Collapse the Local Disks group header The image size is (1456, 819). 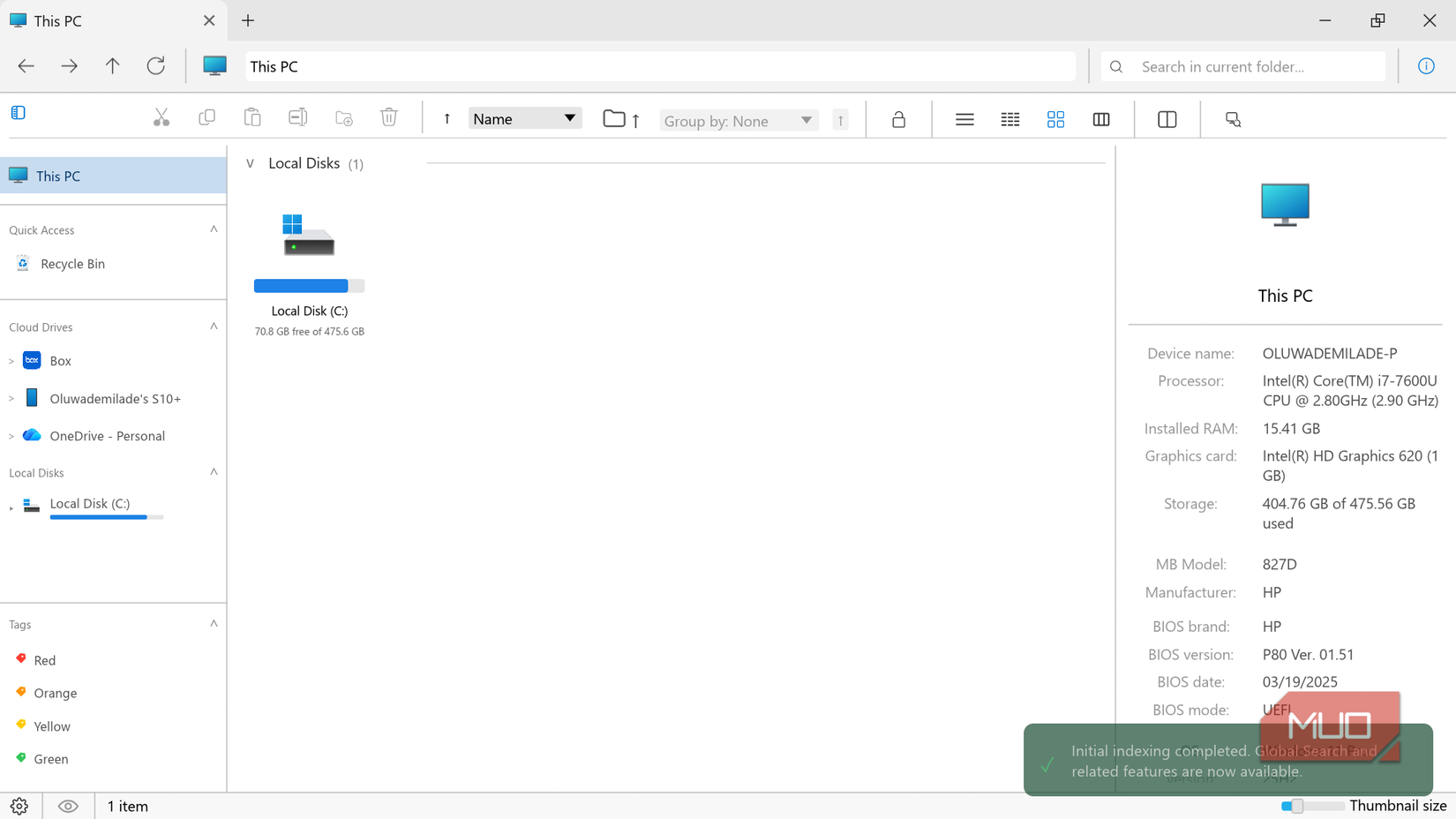point(251,163)
